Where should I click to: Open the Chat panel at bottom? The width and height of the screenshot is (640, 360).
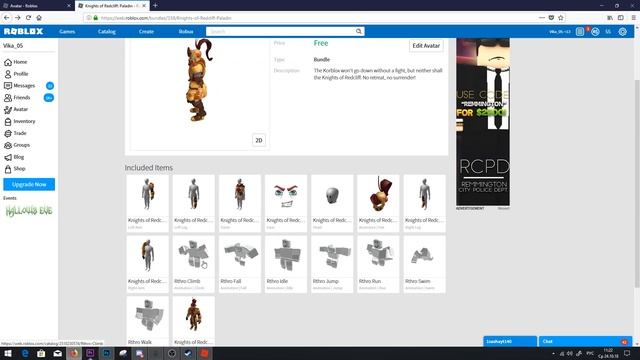tap(585, 341)
